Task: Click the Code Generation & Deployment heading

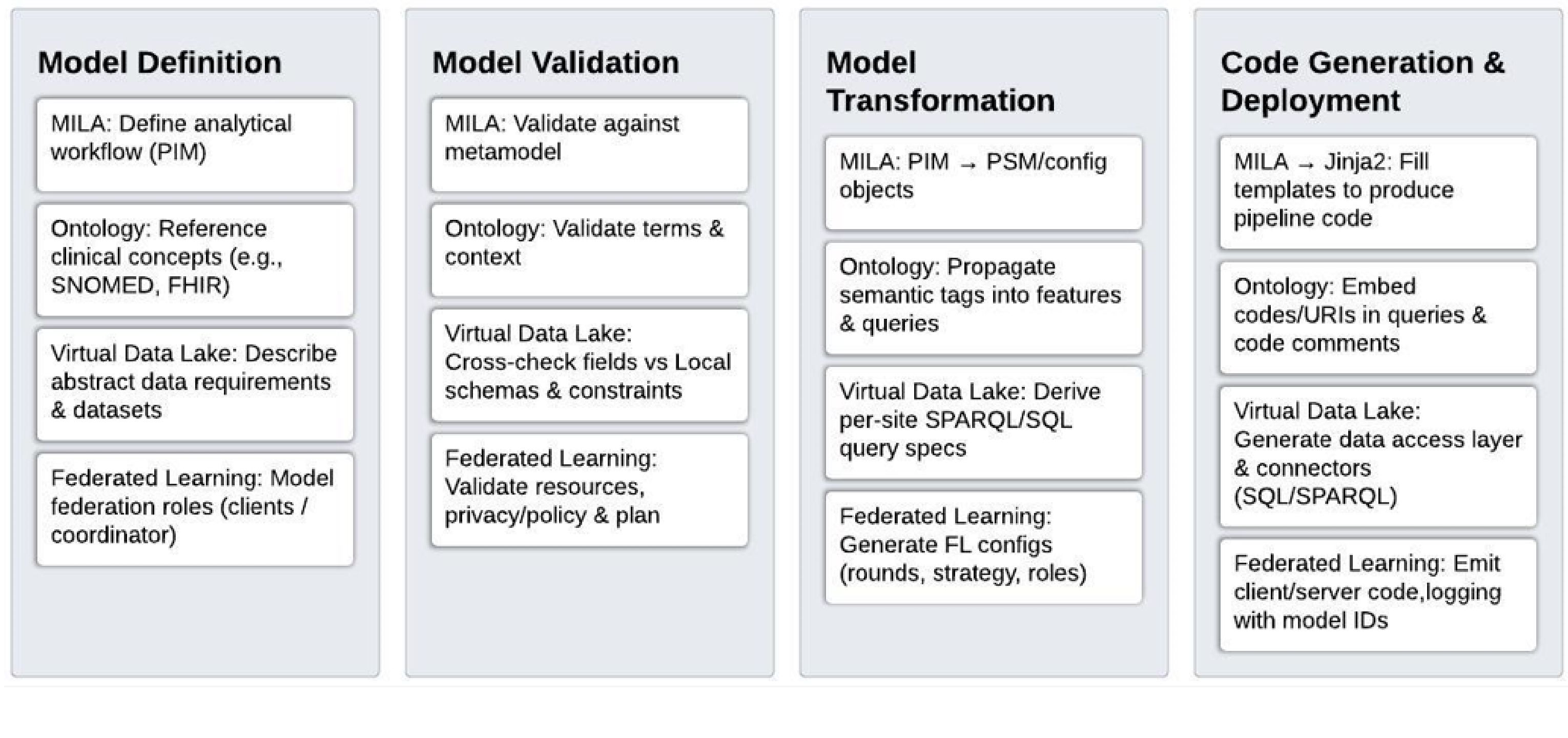Action: pos(1361,81)
